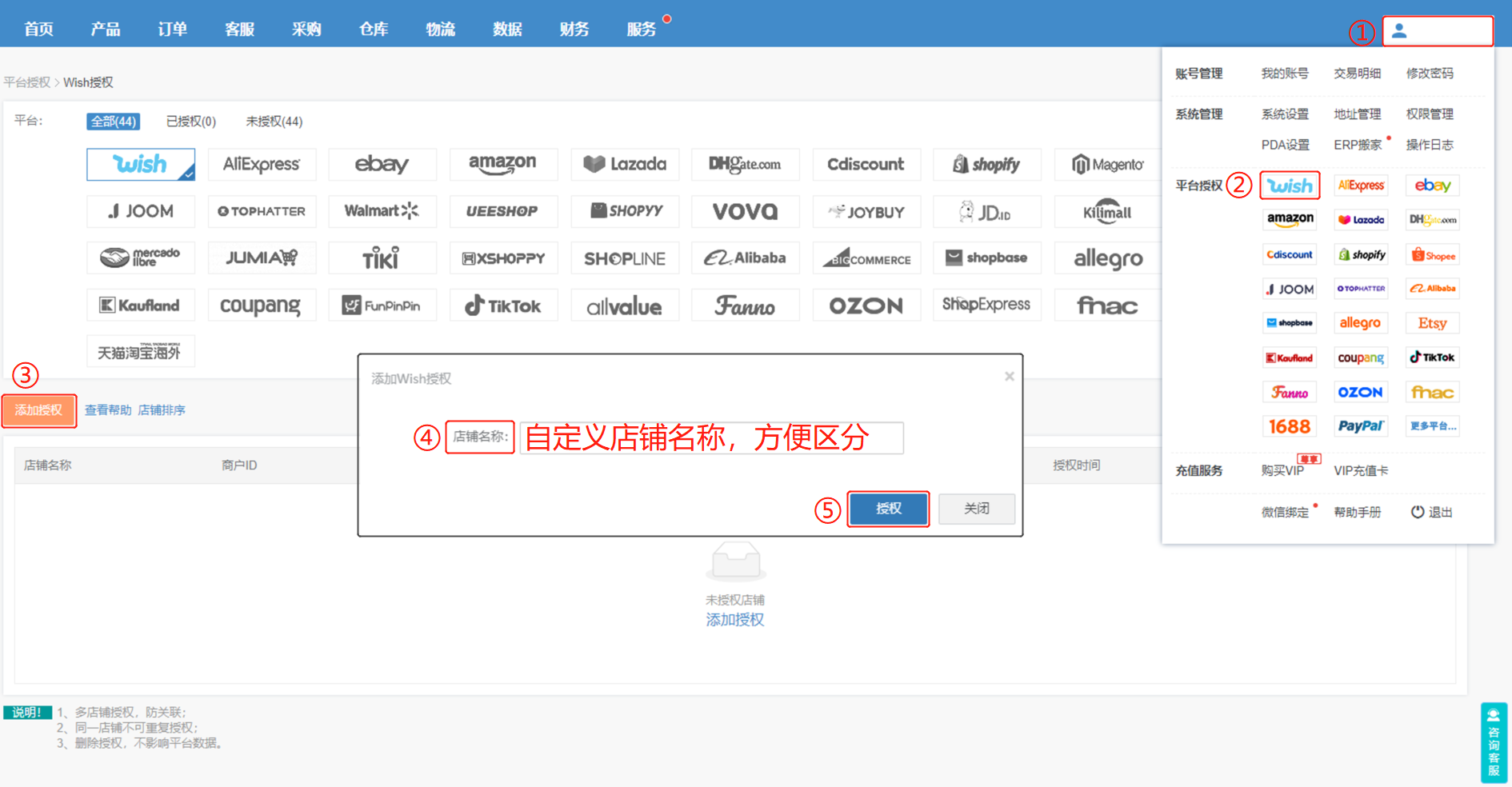The width and height of the screenshot is (1512, 787).
Task: Select the Lazada platform tile
Action: tap(625, 165)
